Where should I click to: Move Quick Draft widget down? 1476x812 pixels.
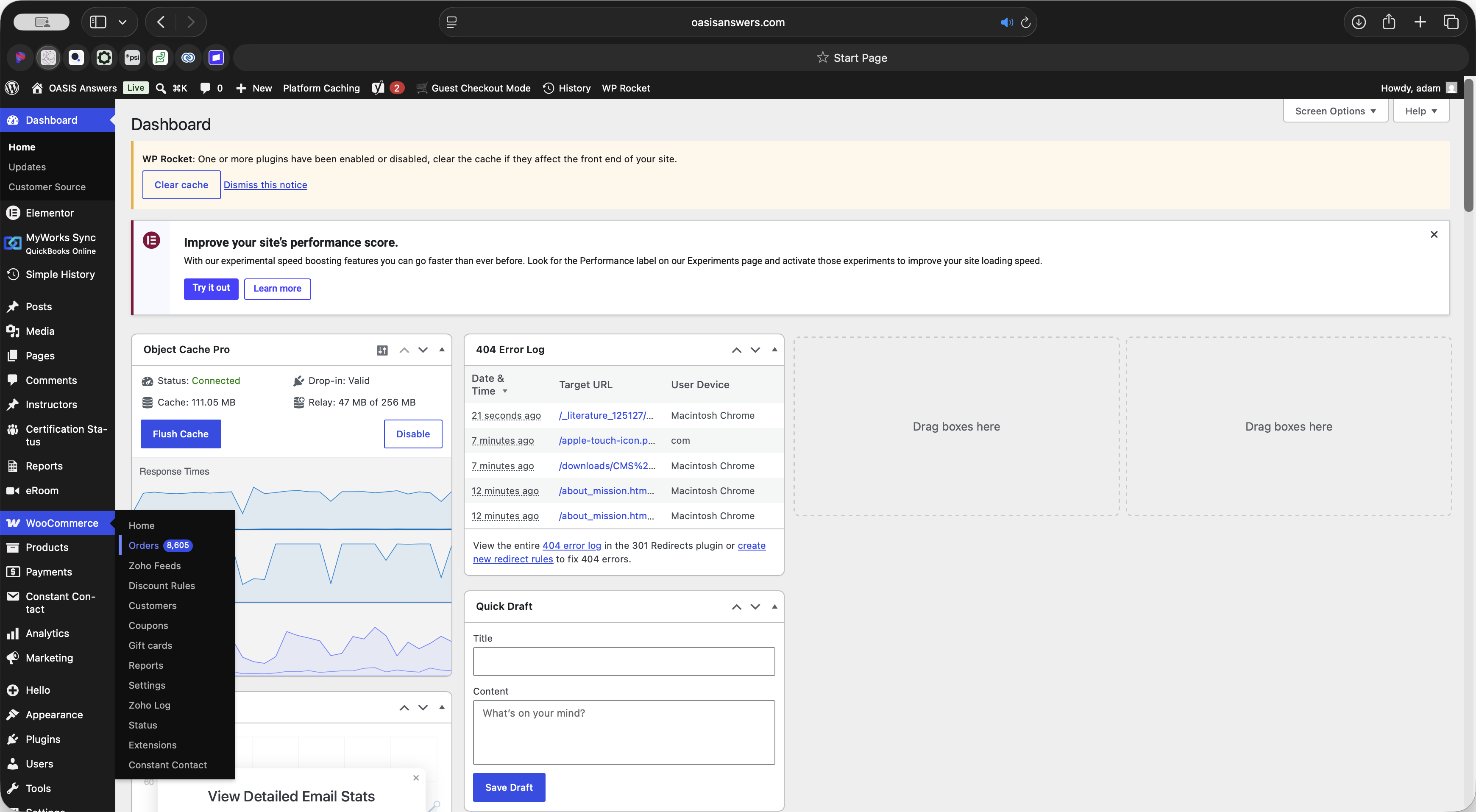pyautogui.click(x=755, y=607)
